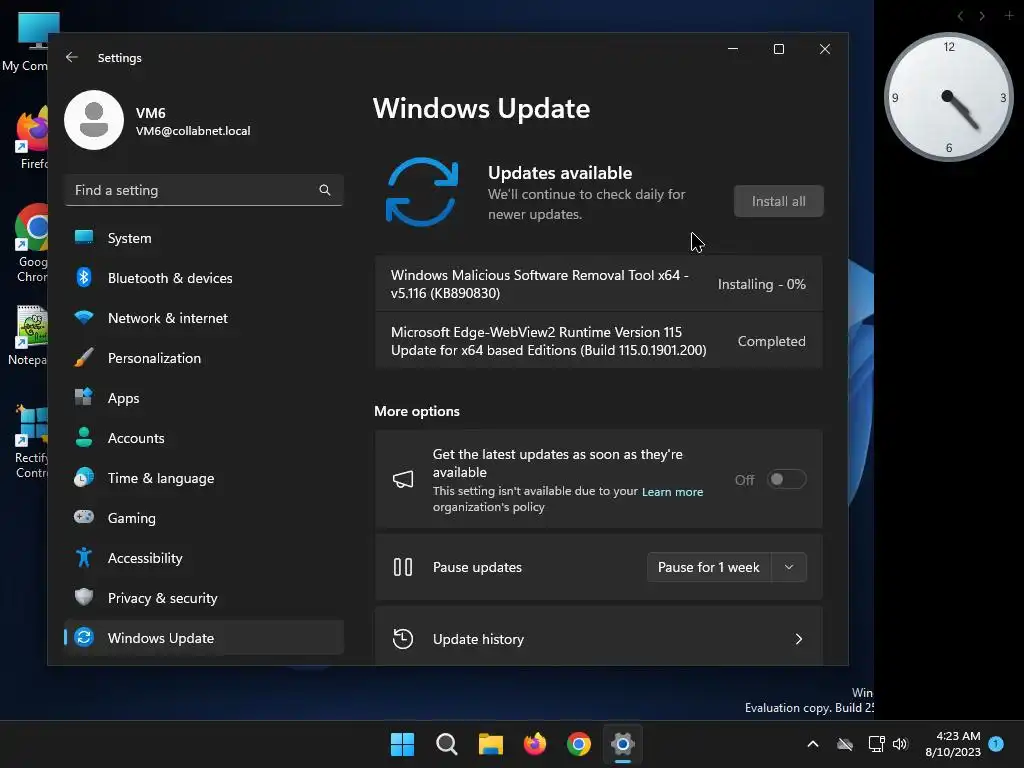The image size is (1024, 768).
Task: Click the System monitor icon in sidebar
Action: [84, 238]
